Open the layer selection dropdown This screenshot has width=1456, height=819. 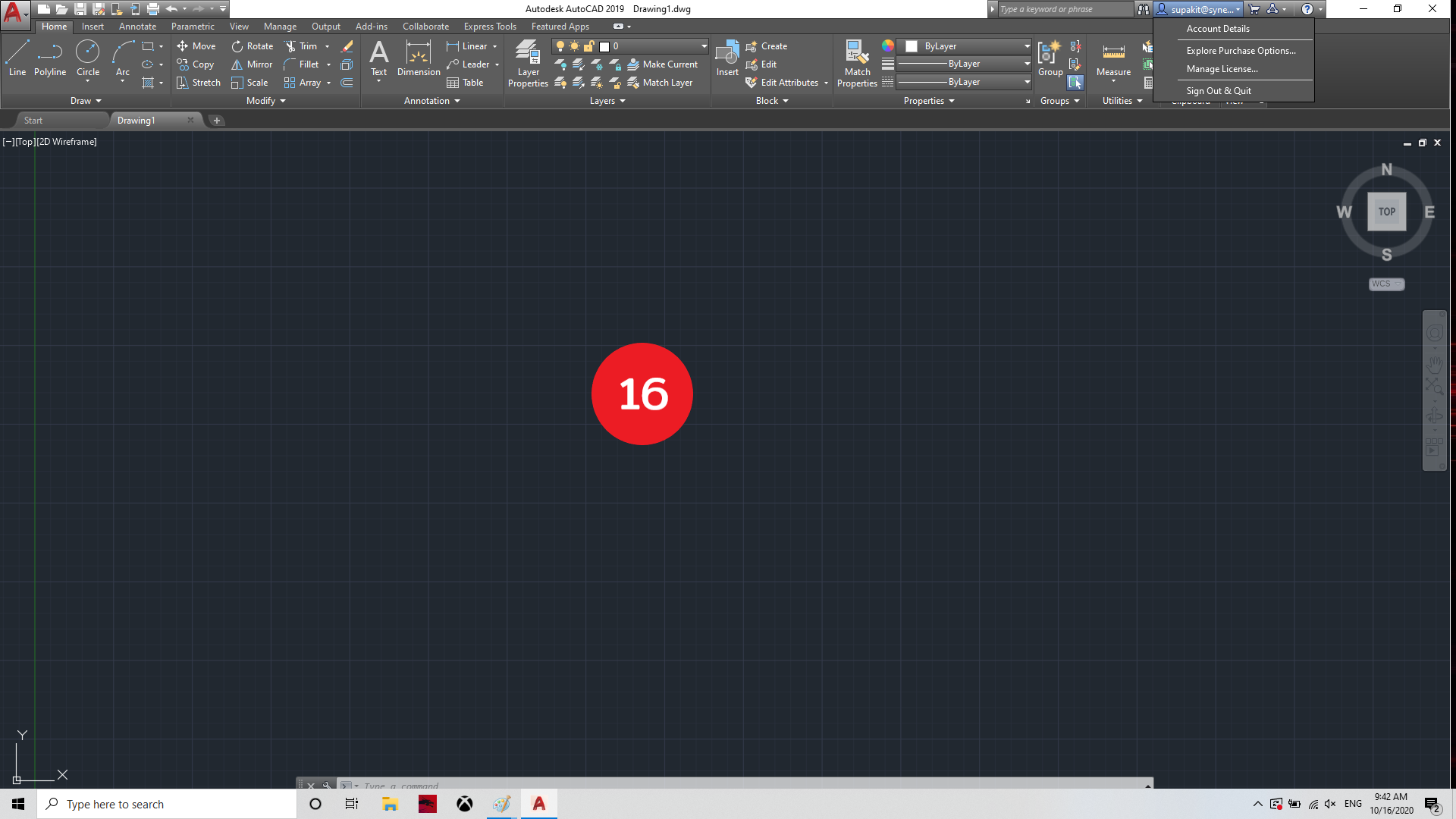[704, 46]
